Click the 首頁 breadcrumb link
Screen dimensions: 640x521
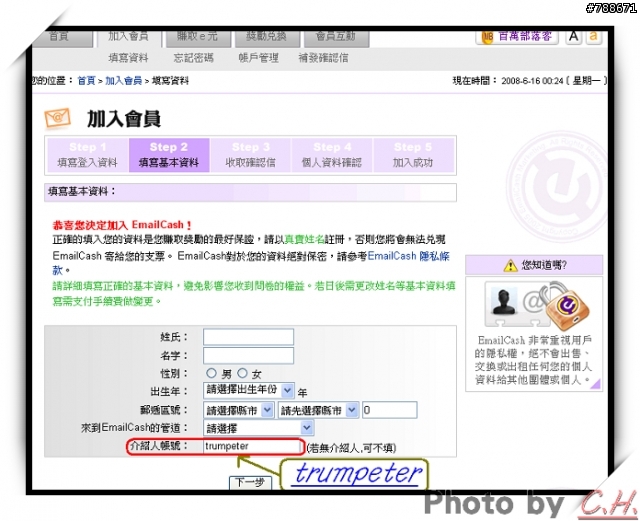pyautogui.click(x=86, y=81)
